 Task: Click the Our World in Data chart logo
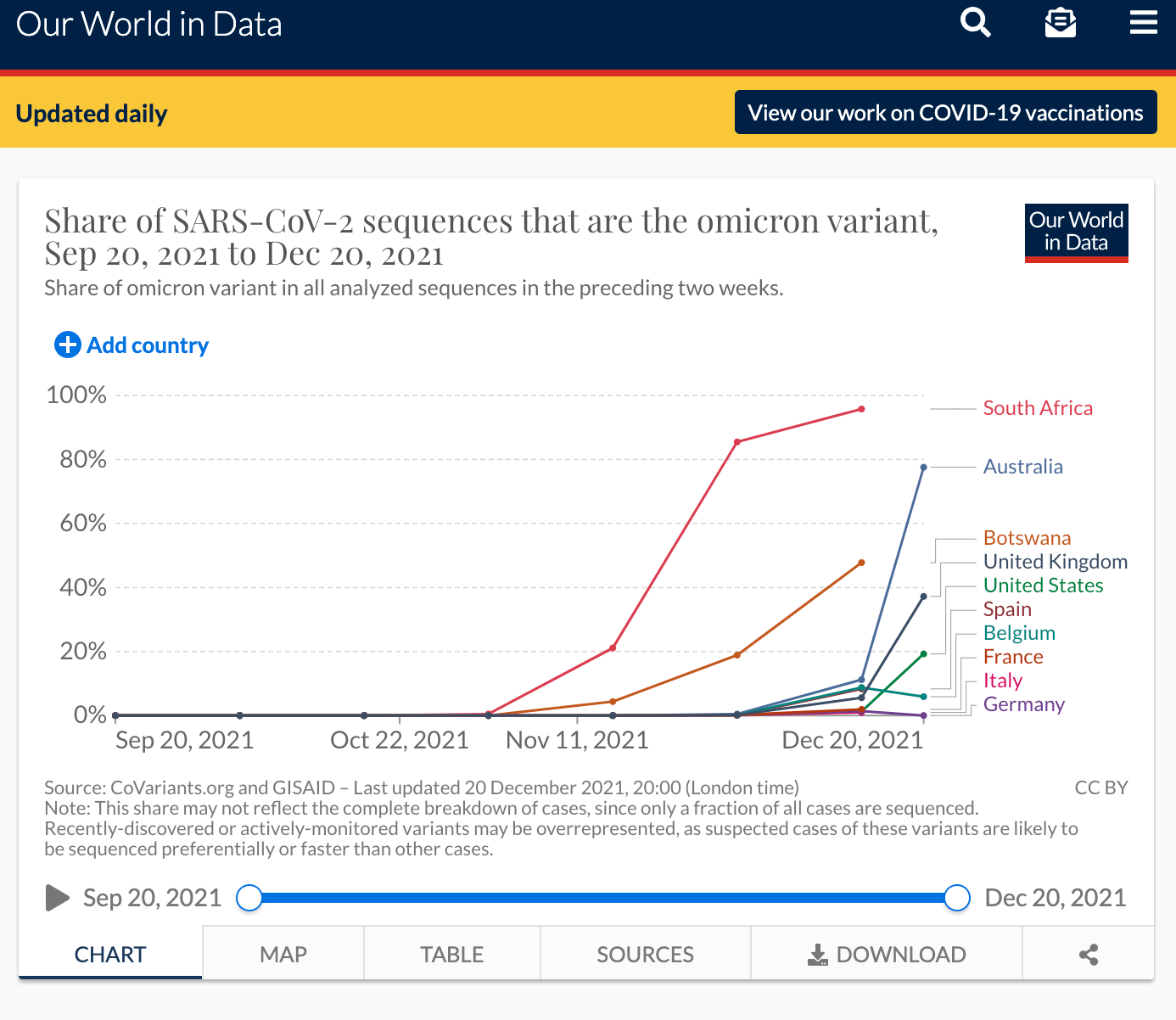1077,233
